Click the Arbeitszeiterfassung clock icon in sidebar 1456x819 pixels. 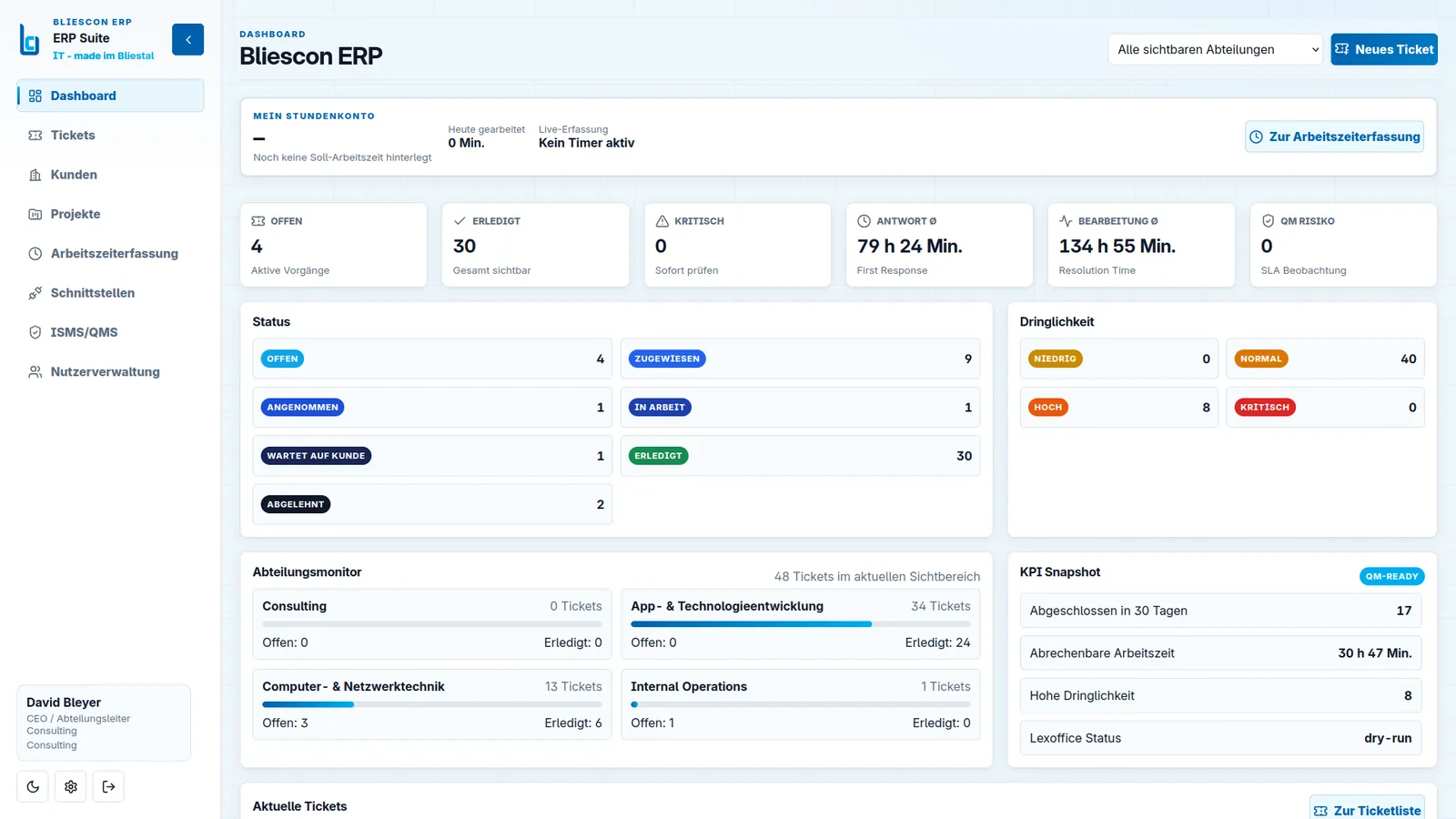pos(35,254)
